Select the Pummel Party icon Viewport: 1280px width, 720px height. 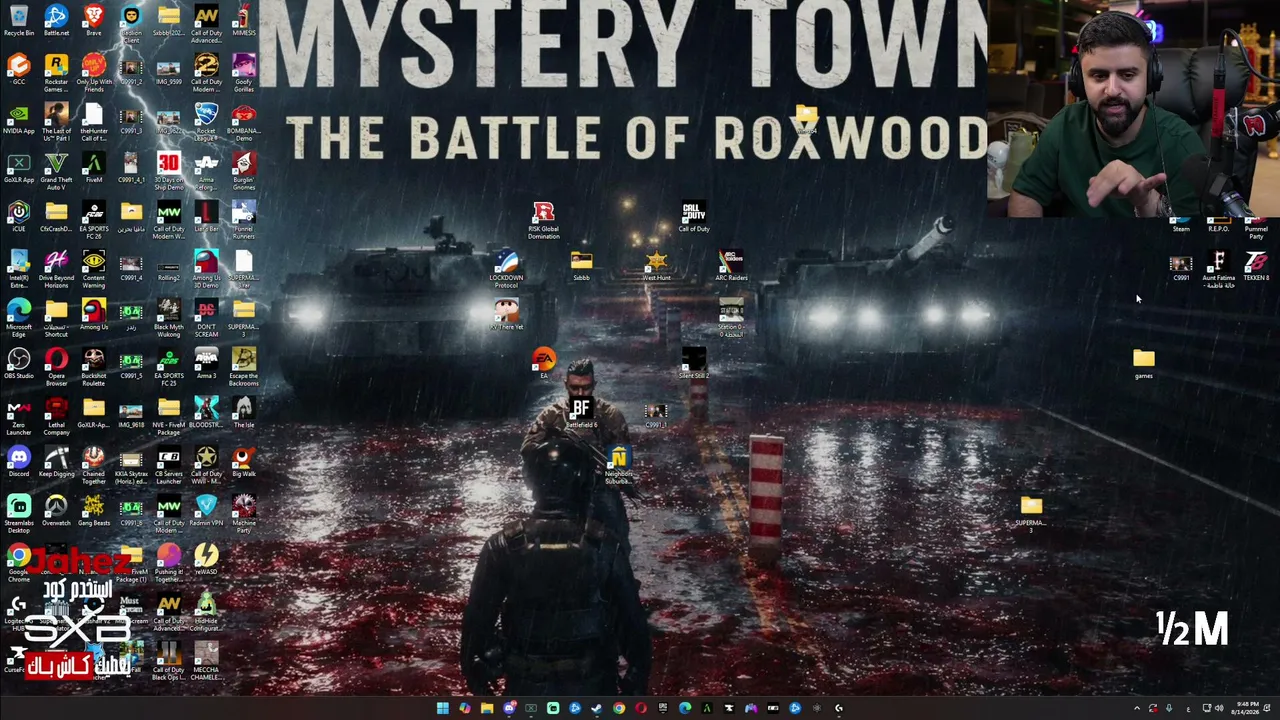click(x=1256, y=228)
